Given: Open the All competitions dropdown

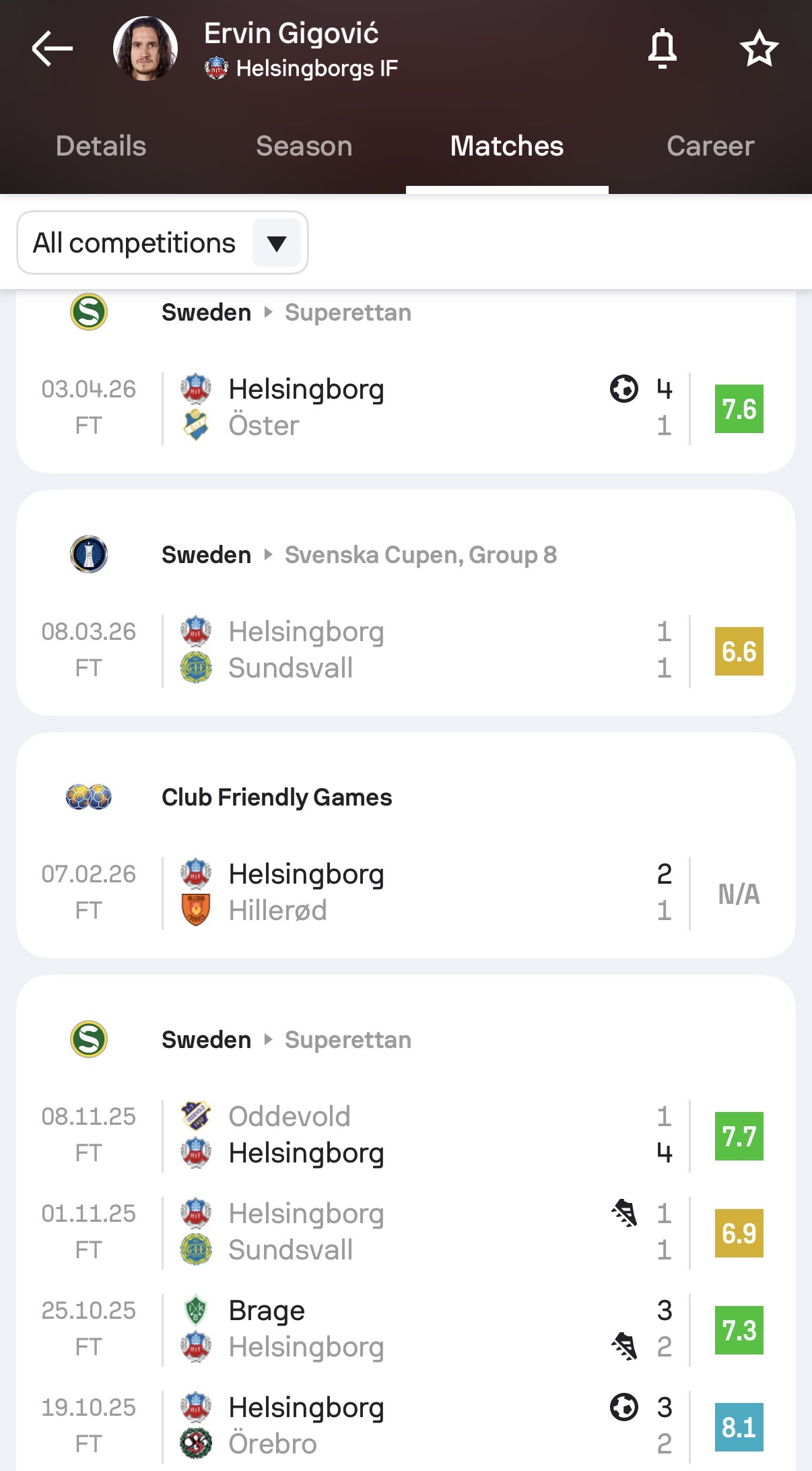Looking at the screenshot, I should pos(162,242).
